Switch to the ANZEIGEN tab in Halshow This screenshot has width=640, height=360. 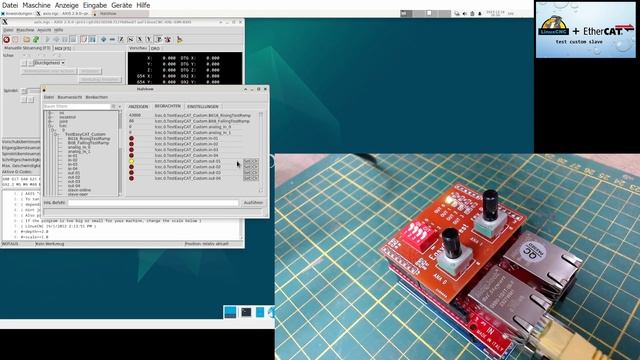[x=138, y=107]
